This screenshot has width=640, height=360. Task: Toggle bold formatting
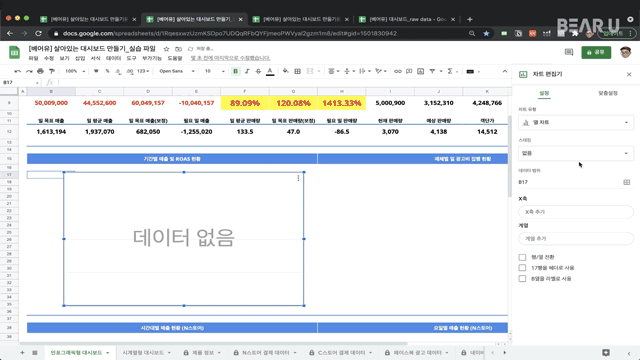pos(236,71)
